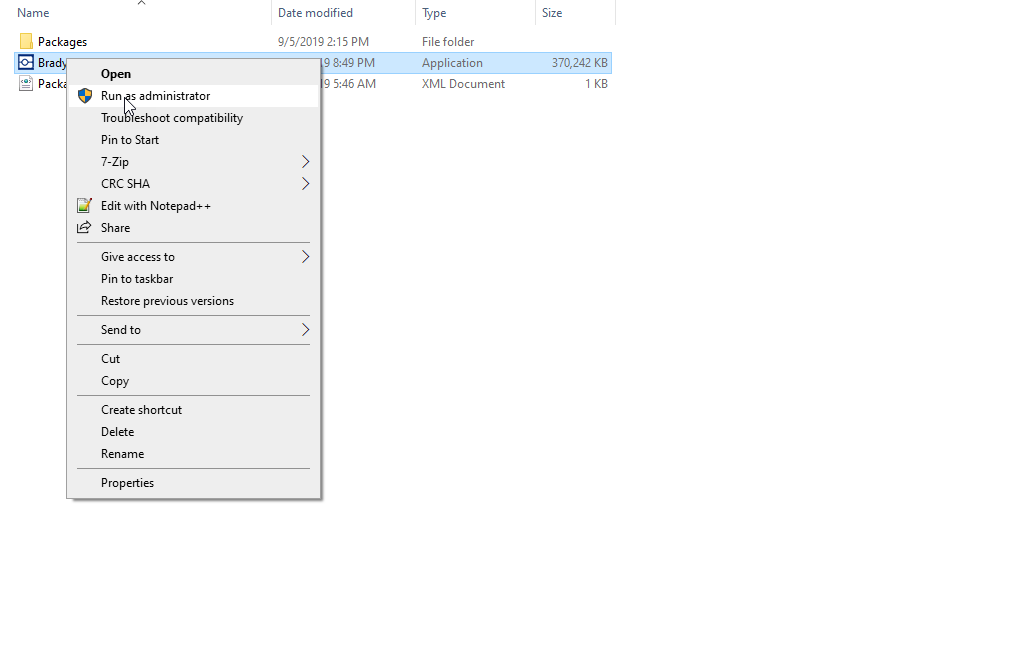Select Pin to taskbar option

137,279
